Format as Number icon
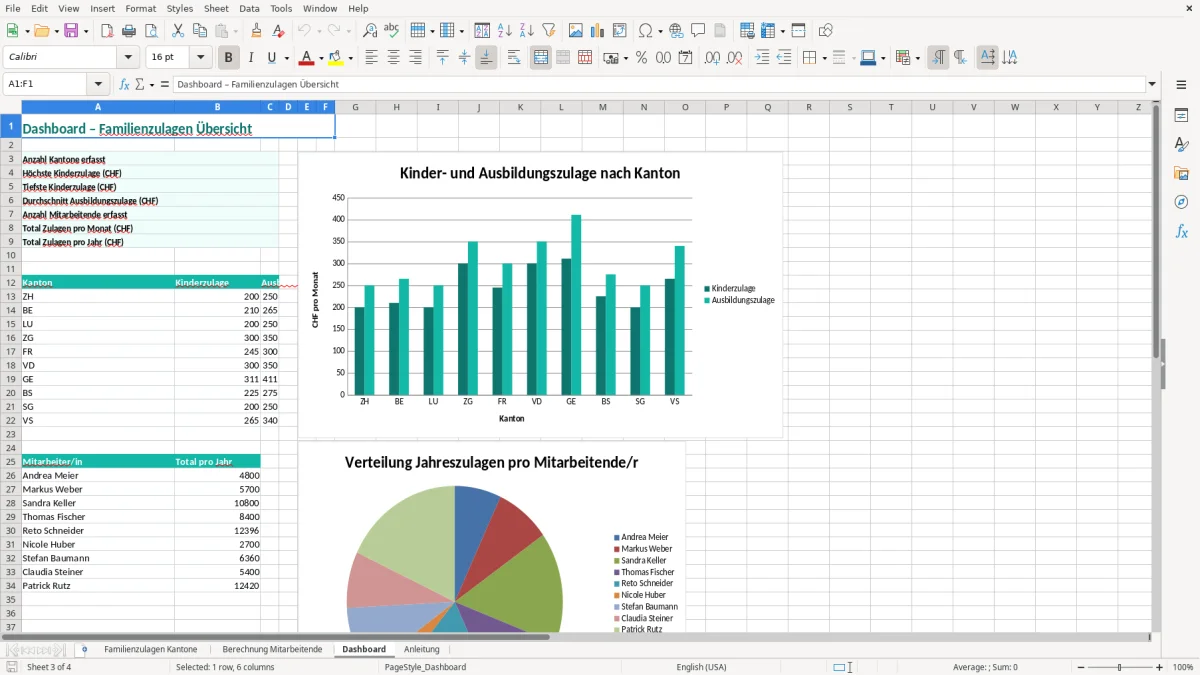1200x675 pixels. coord(663,58)
